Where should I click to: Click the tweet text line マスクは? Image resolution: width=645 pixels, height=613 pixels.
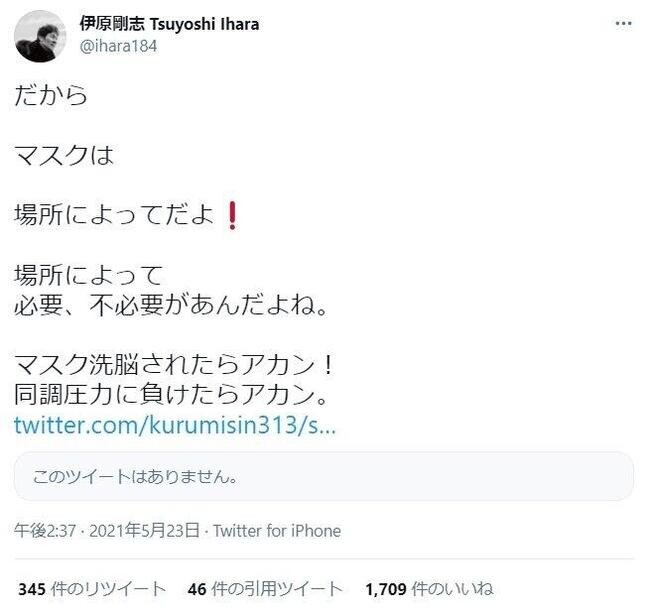(64, 156)
